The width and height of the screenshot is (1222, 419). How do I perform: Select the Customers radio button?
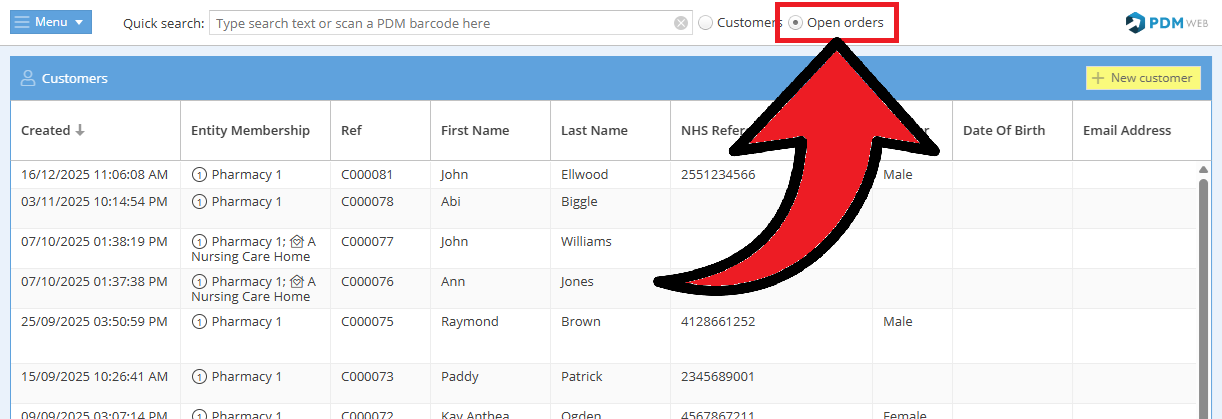point(706,23)
